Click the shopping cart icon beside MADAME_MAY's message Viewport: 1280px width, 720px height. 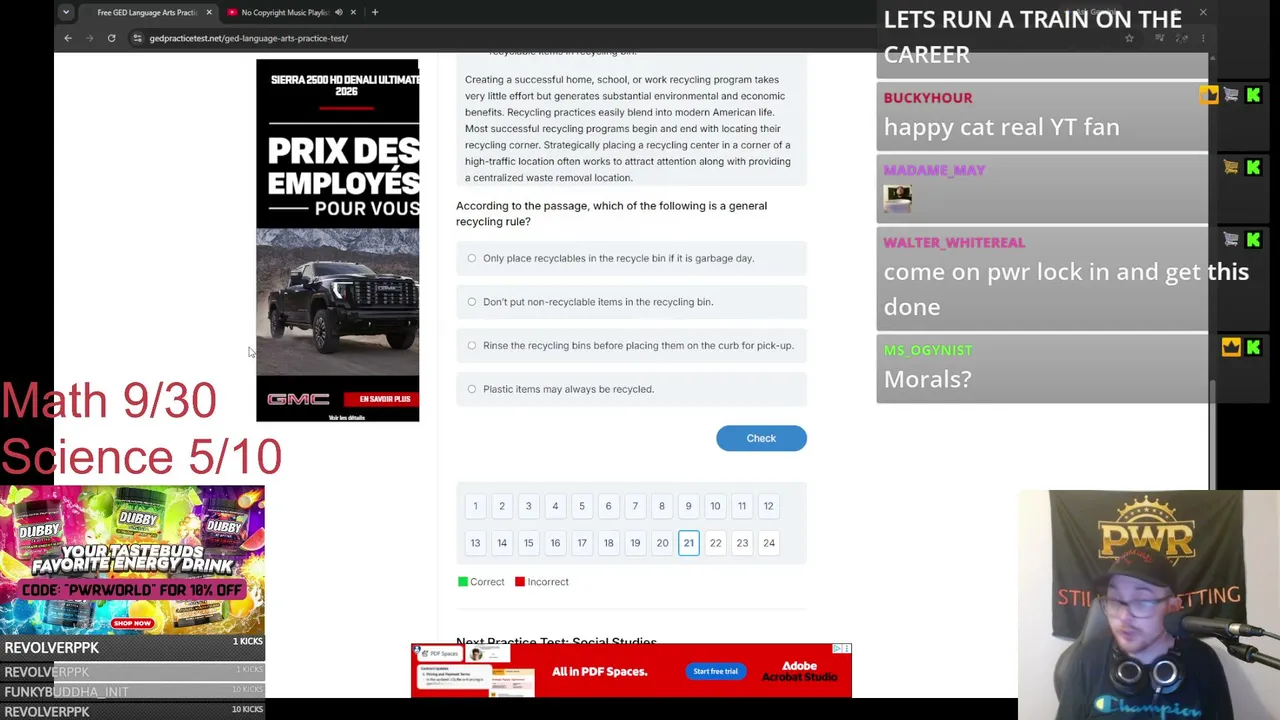1231,168
